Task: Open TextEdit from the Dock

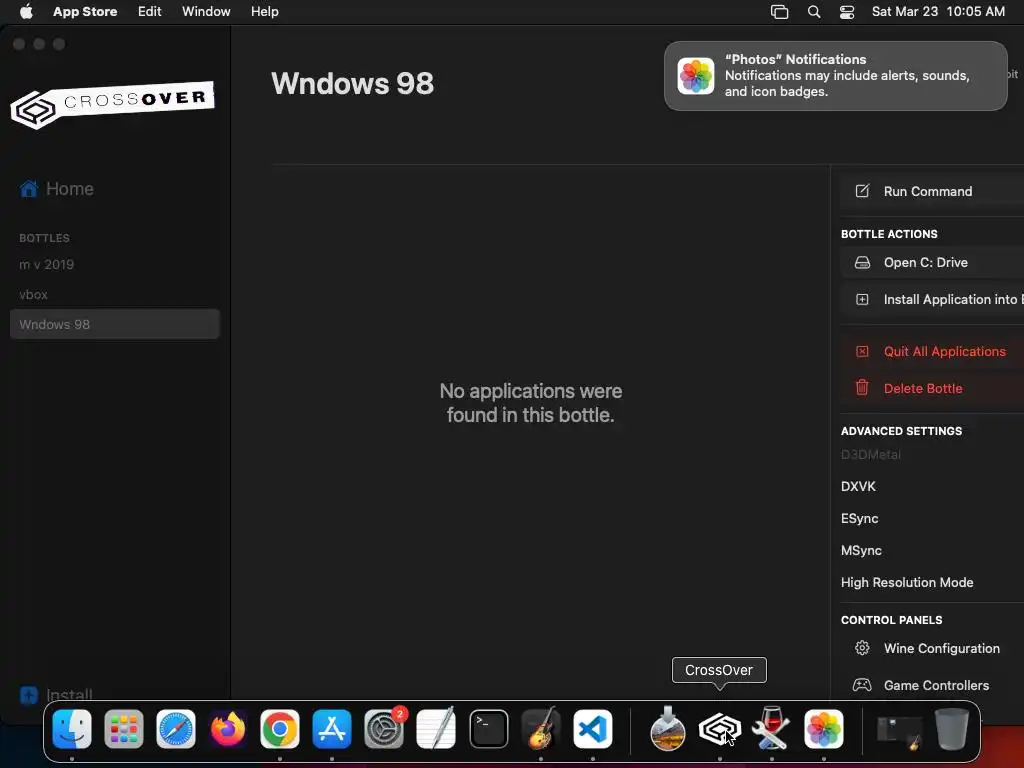Action: [436, 729]
